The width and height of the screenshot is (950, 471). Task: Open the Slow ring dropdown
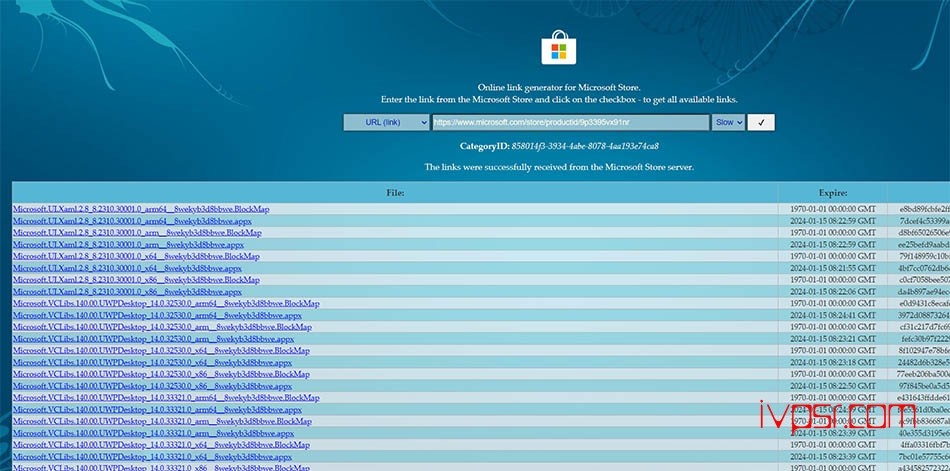click(728, 122)
